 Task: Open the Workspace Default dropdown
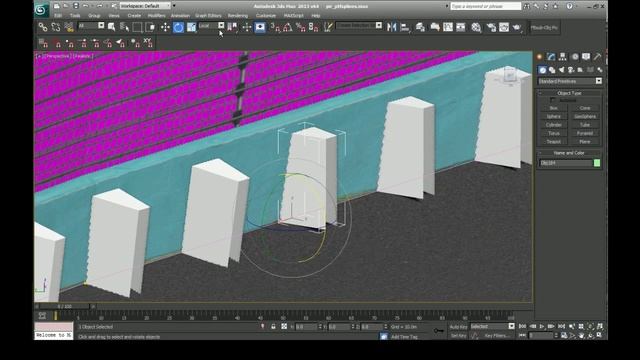(x=145, y=6)
